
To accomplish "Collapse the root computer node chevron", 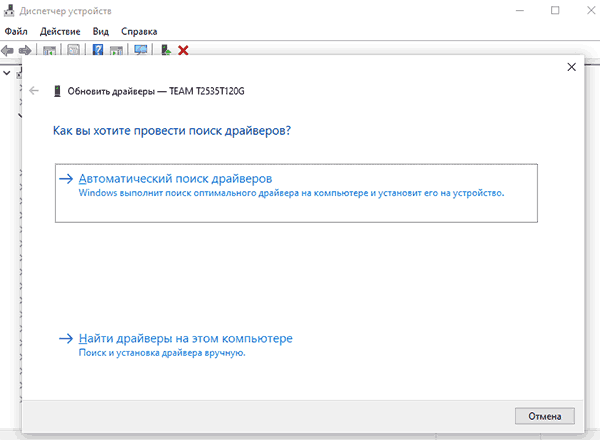I will click(x=7, y=72).
